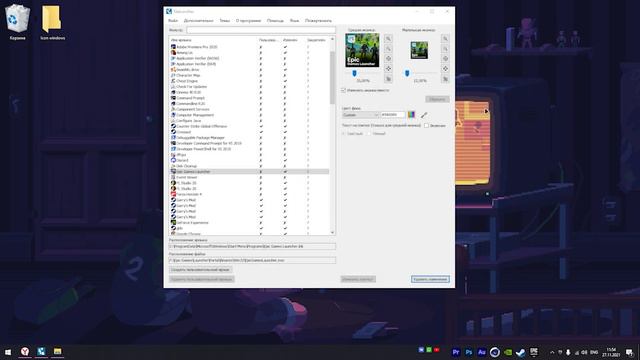This screenshot has width=640, height=360.
Task: Click the shortcut location path field
Action: (x=252, y=247)
